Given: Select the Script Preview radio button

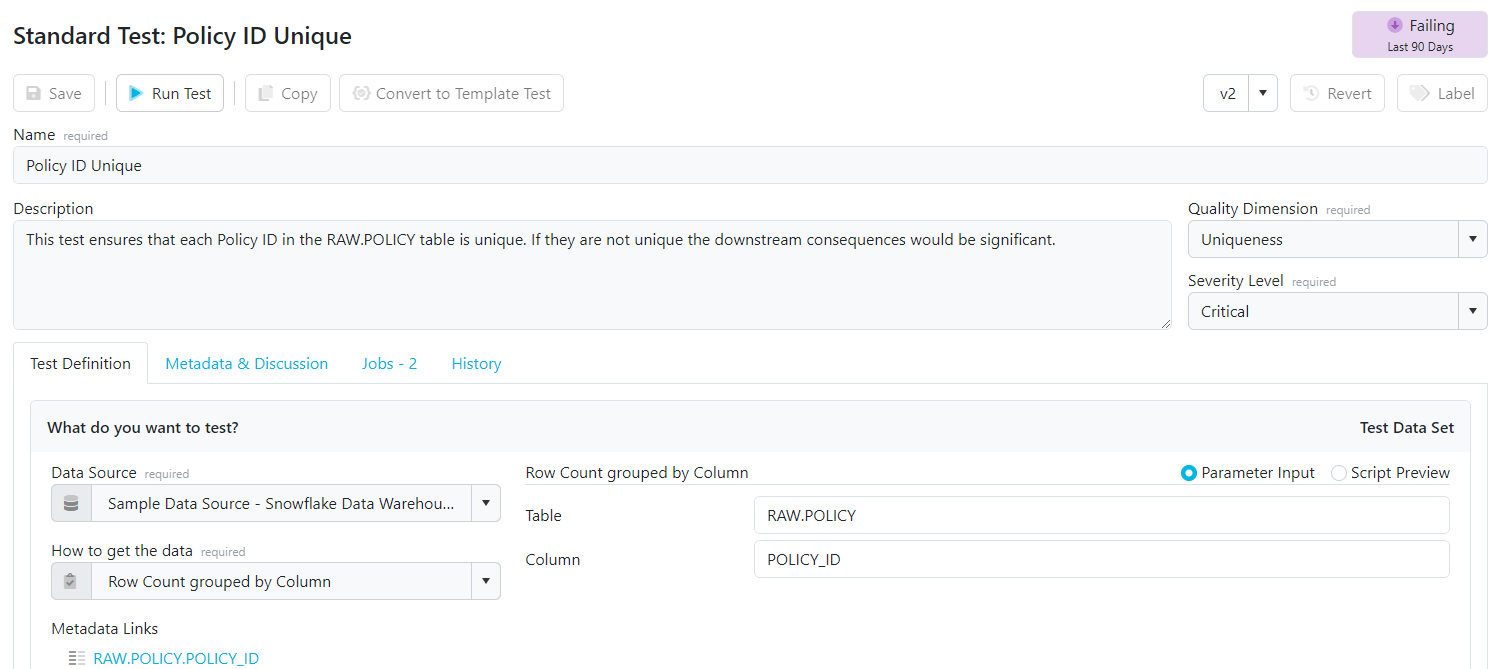Looking at the screenshot, I should click(1339, 473).
